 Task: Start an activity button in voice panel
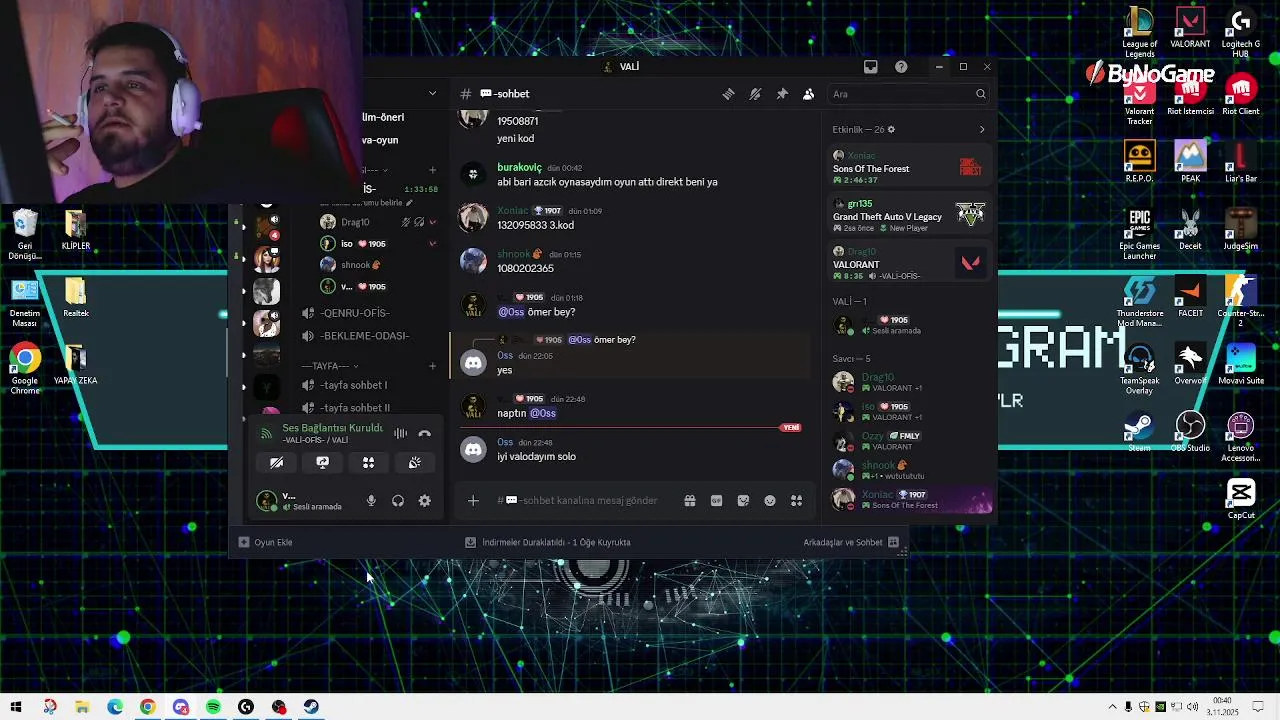pyautogui.click(x=368, y=463)
